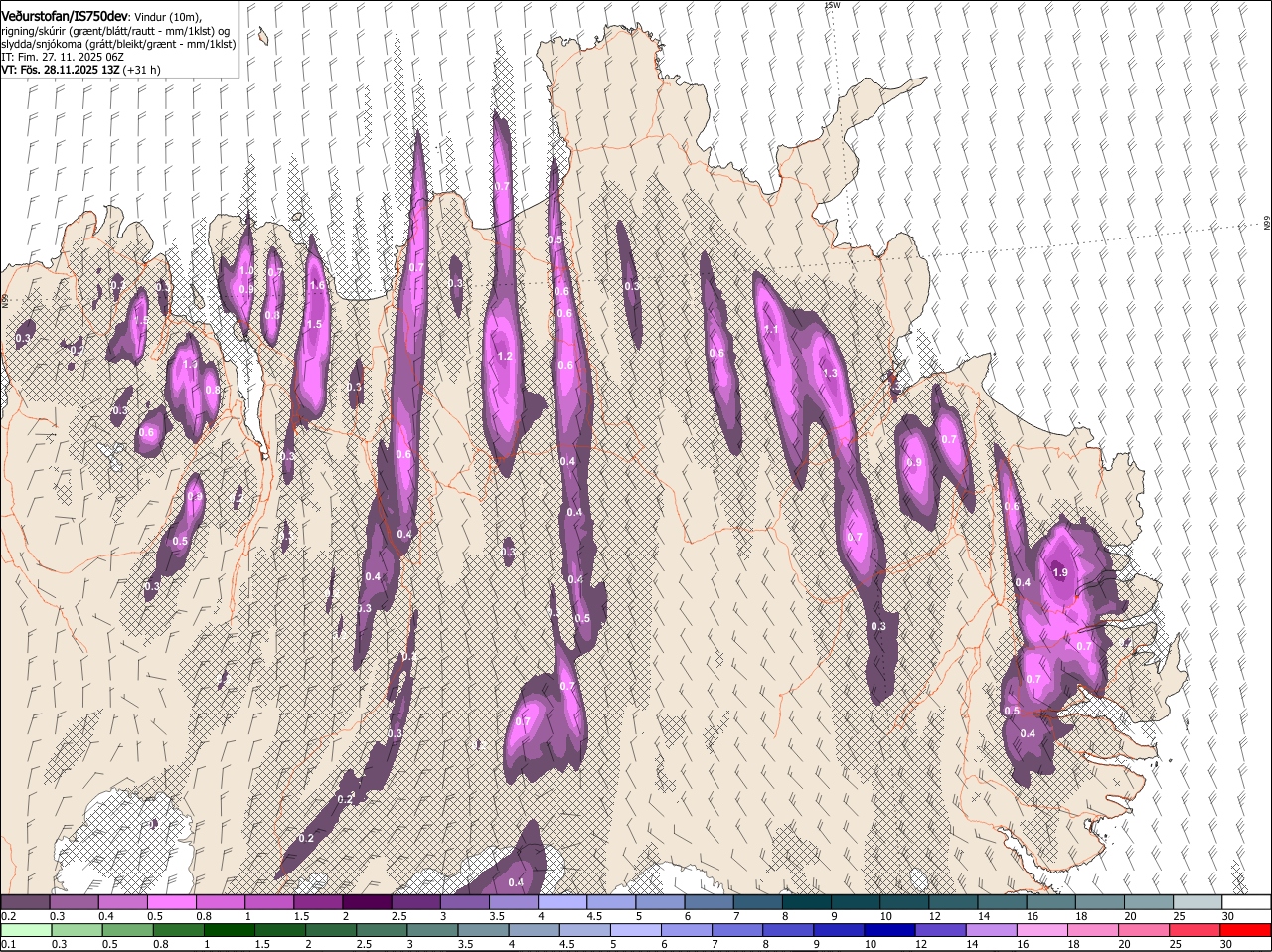Image resolution: width=1272 pixels, height=952 pixels.
Task: Click the 1.1 precipitation value on the map
Action: point(771,329)
